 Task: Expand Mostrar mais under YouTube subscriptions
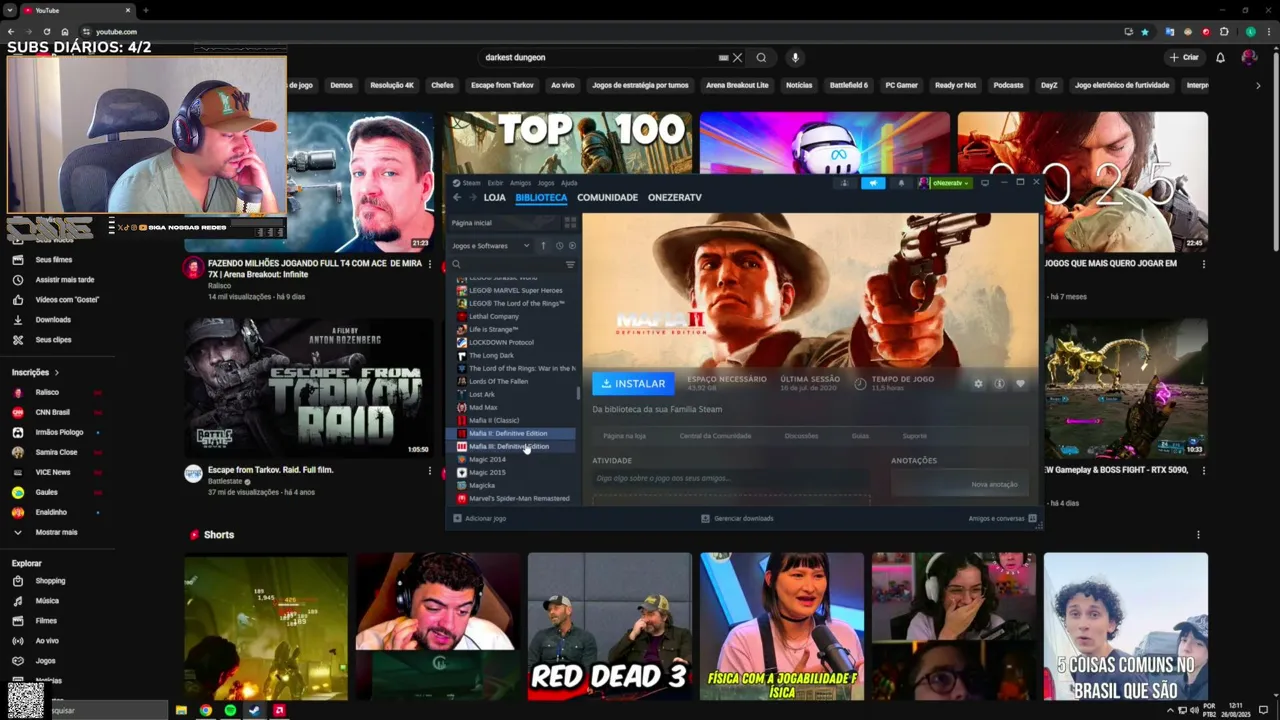coord(56,532)
